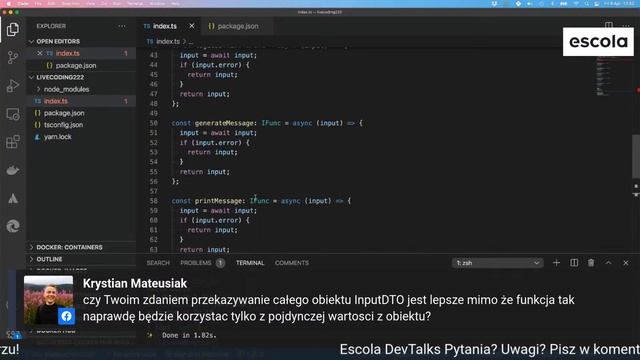The width and height of the screenshot is (640, 360).
Task: Click the Edge browser tools icon
Action: coord(13,226)
